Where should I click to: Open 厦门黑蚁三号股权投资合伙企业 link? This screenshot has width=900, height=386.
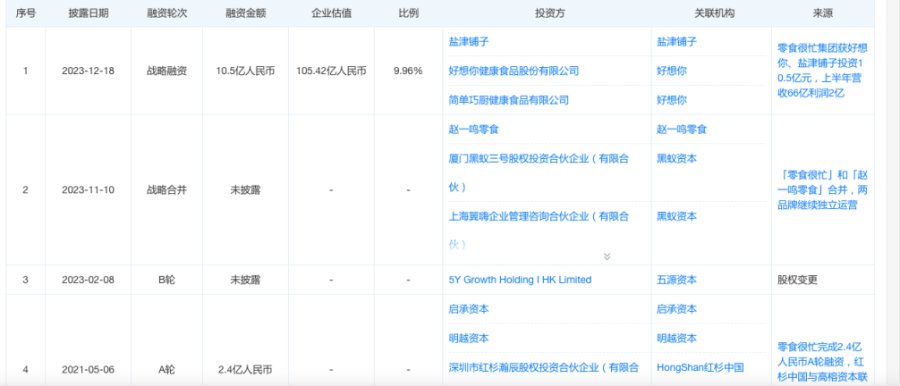(x=538, y=172)
